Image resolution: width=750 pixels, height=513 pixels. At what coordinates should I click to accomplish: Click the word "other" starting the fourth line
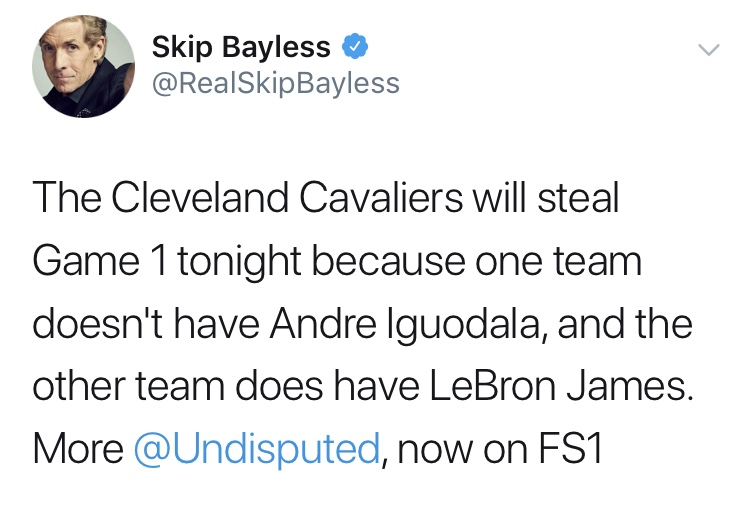78,386
